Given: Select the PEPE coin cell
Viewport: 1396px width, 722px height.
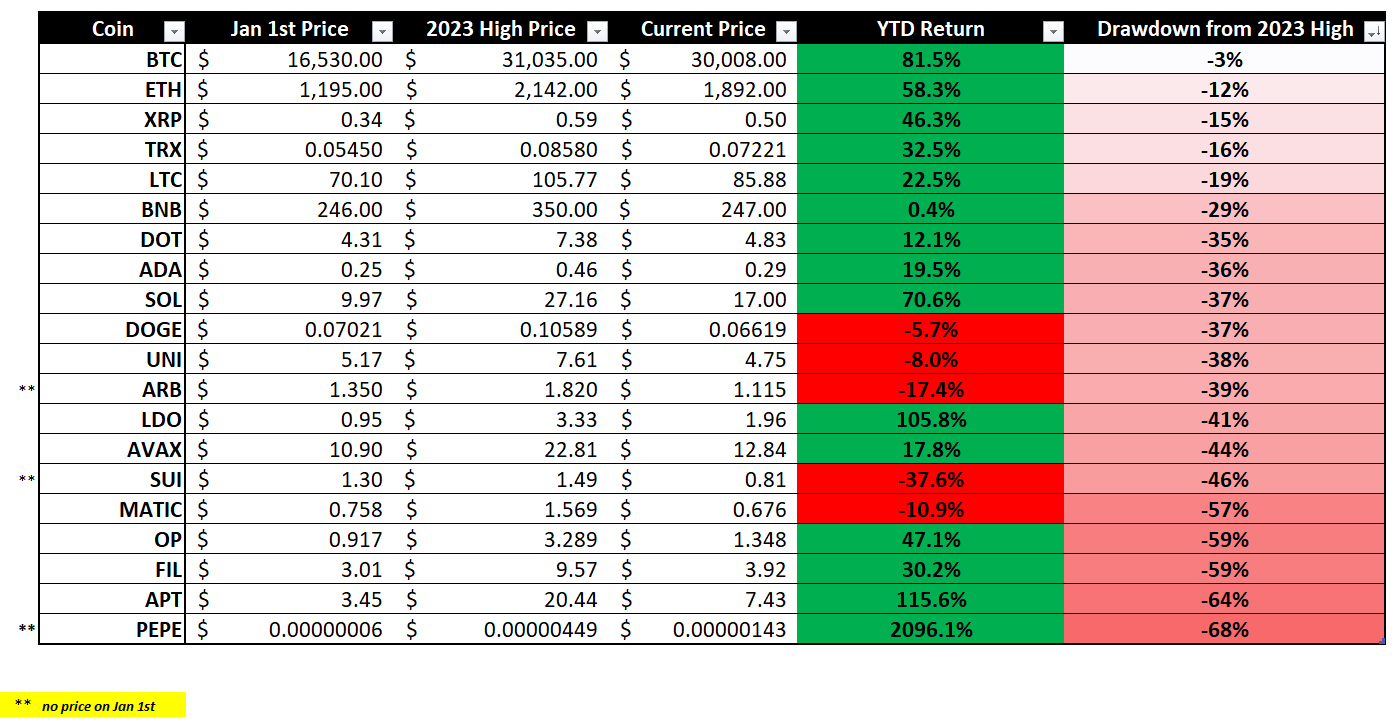Looking at the screenshot, I should coord(112,630).
